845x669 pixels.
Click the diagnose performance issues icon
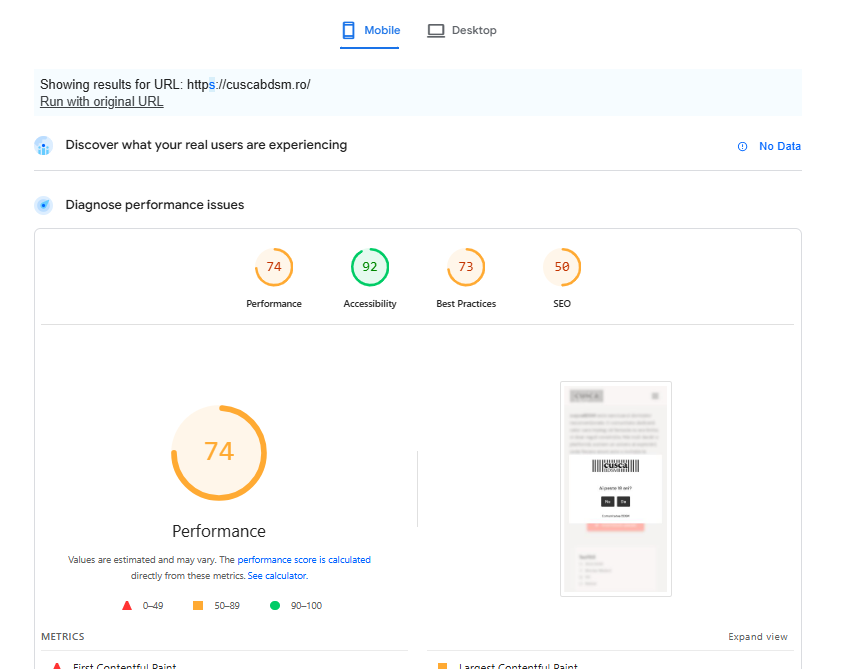coord(43,205)
